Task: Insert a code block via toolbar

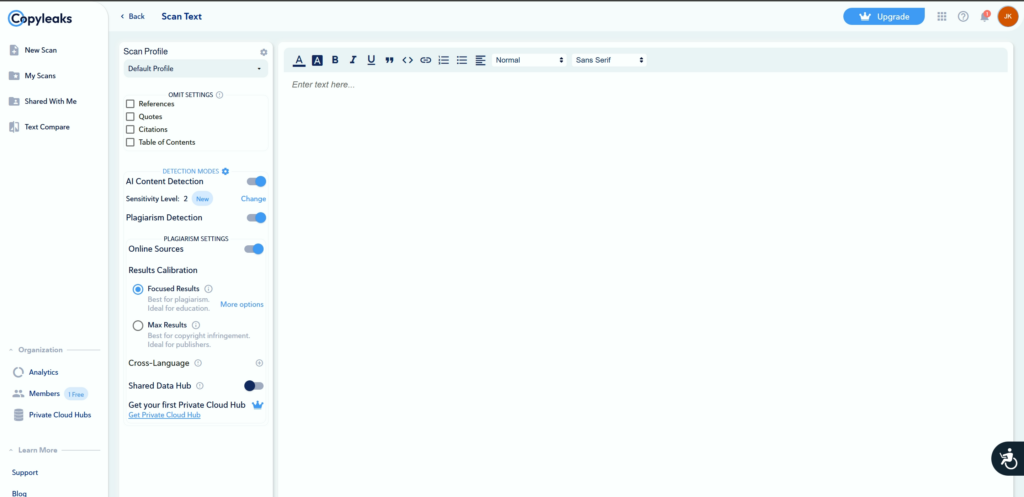Action: (407, 60)
